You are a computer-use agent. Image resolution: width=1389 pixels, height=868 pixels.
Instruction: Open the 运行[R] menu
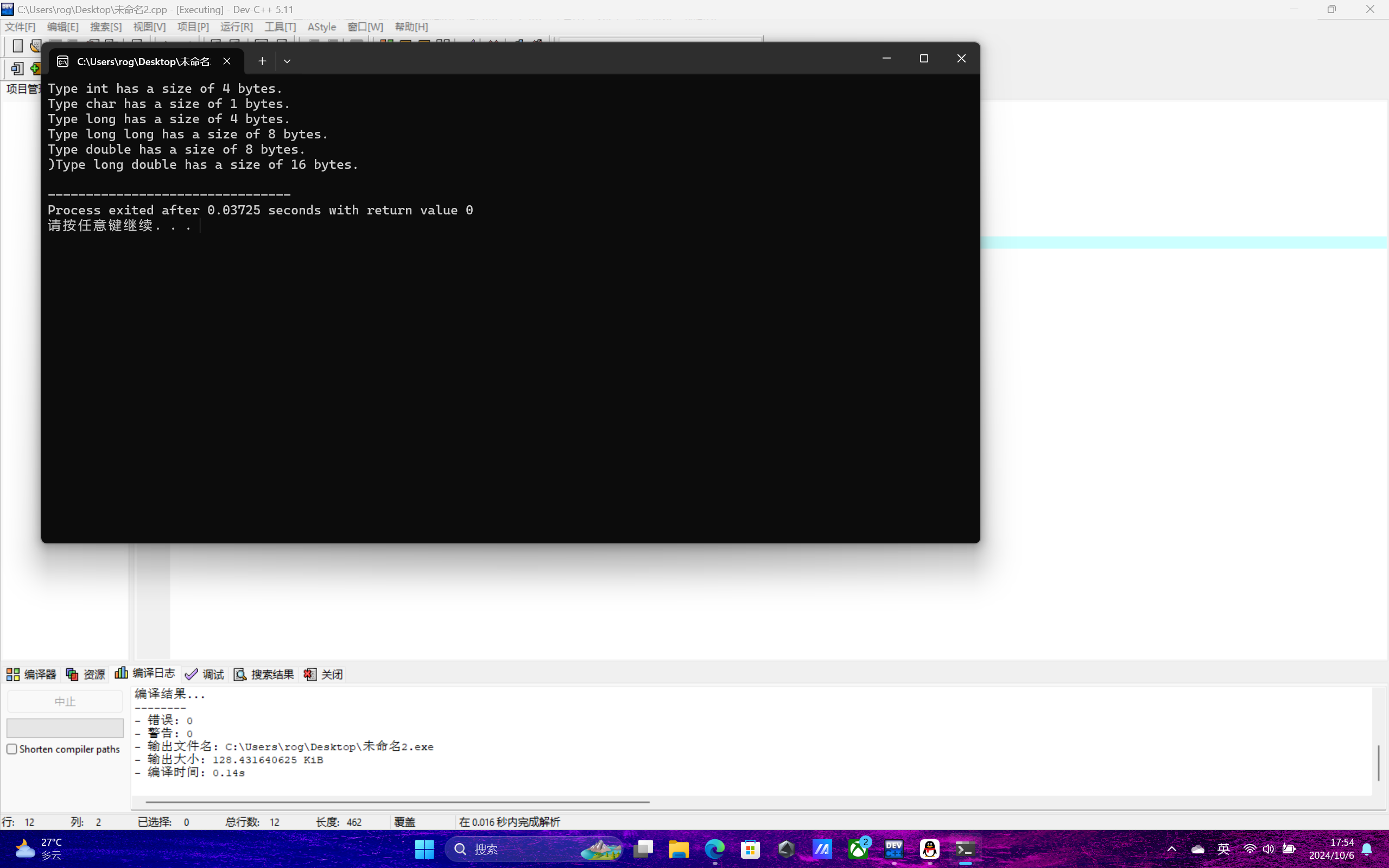pos(237,27)
